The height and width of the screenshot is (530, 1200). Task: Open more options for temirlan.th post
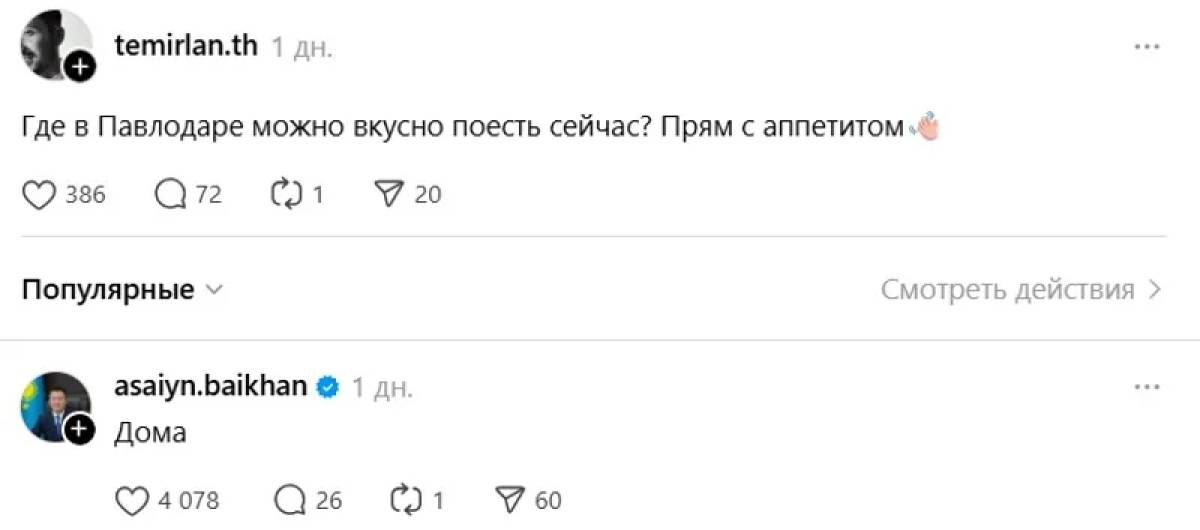coord(1146,47)
